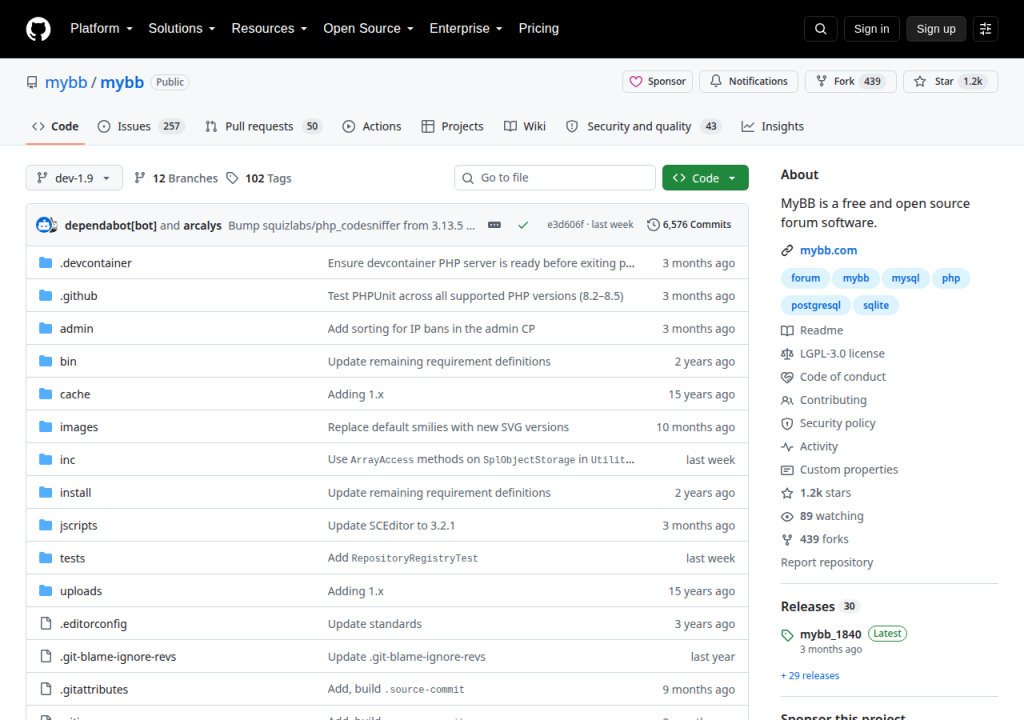
Task: View the 12 Branches link
Action: click(x=176, y=178)
